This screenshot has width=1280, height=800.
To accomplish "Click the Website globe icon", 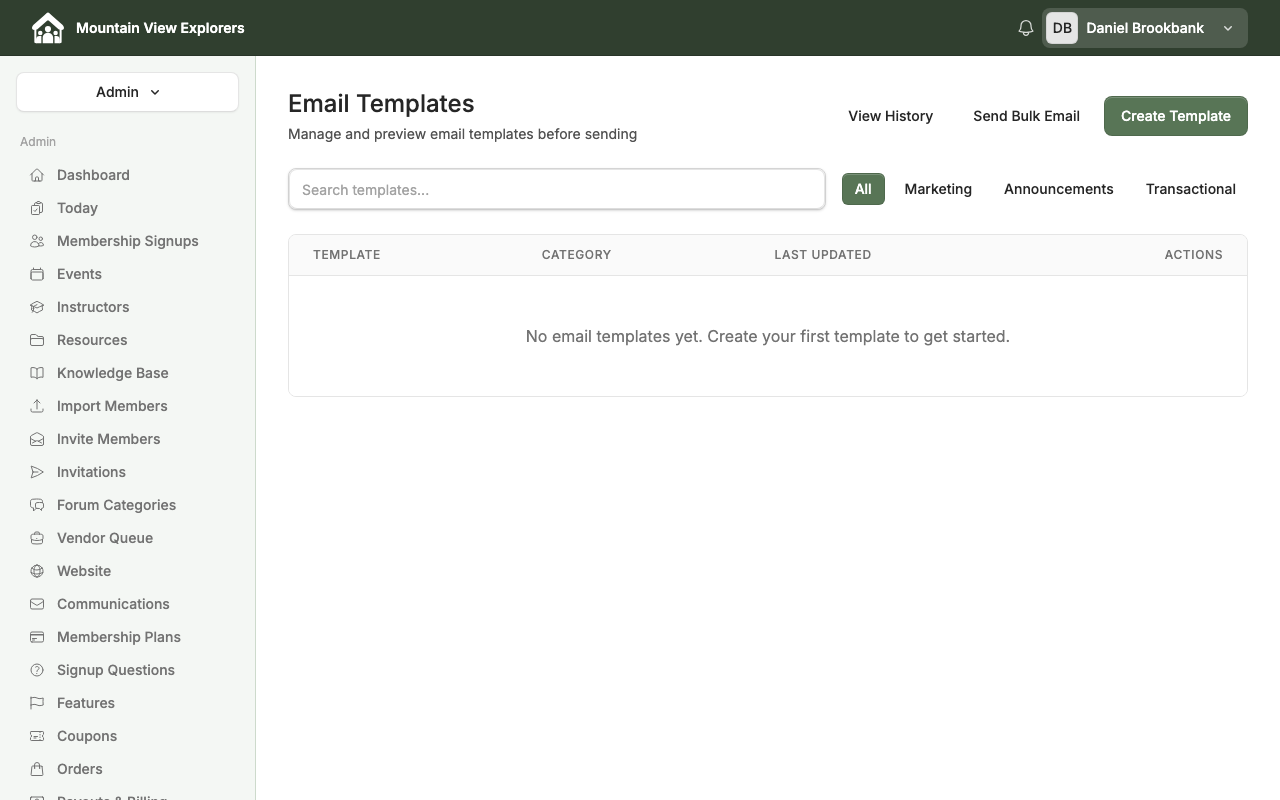I will point(37,571).
